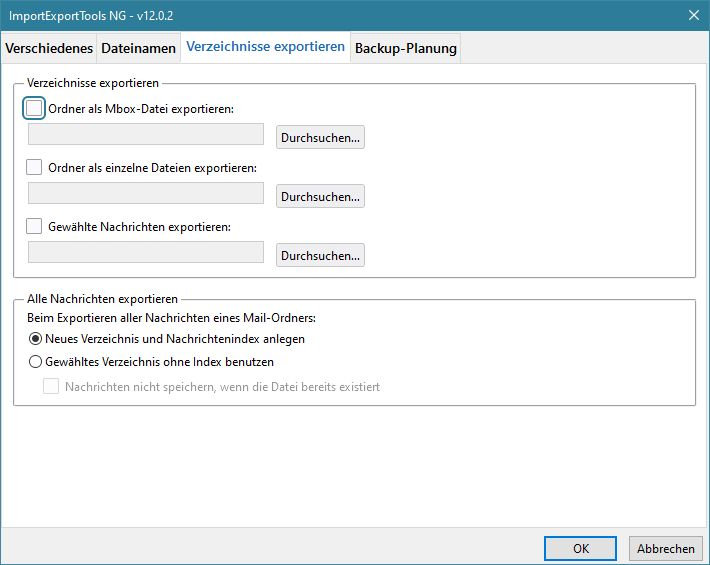Screen dimensions: 710x565
Task: Switch to the Verschiedenes tab
Action: pos(49,48)
